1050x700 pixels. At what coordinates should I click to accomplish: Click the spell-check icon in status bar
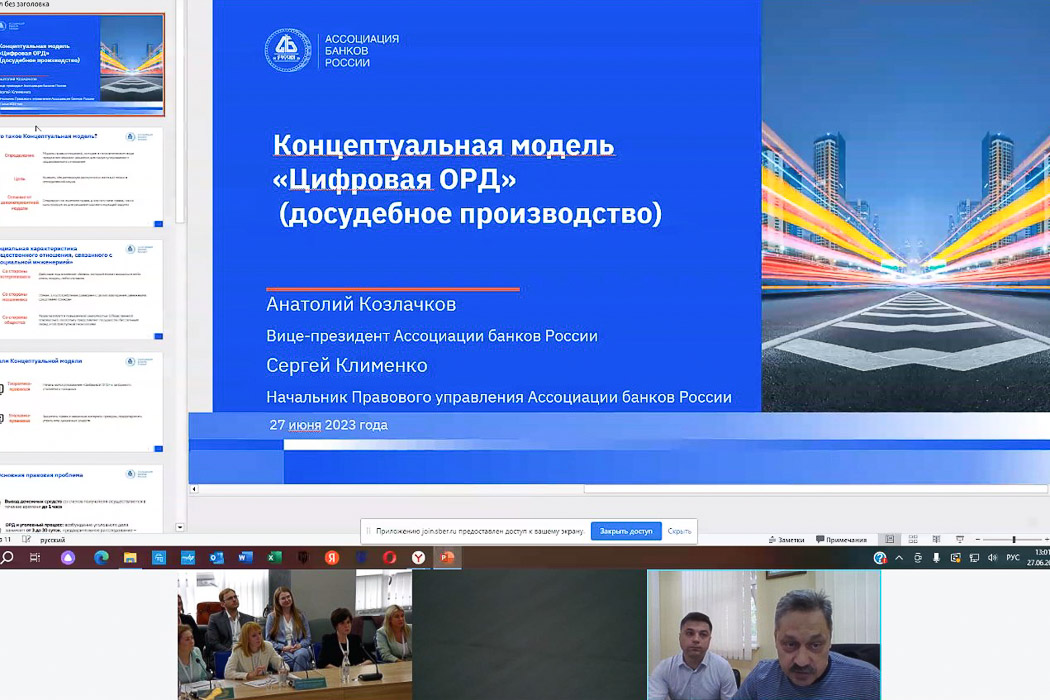click(x=26, y=539)
